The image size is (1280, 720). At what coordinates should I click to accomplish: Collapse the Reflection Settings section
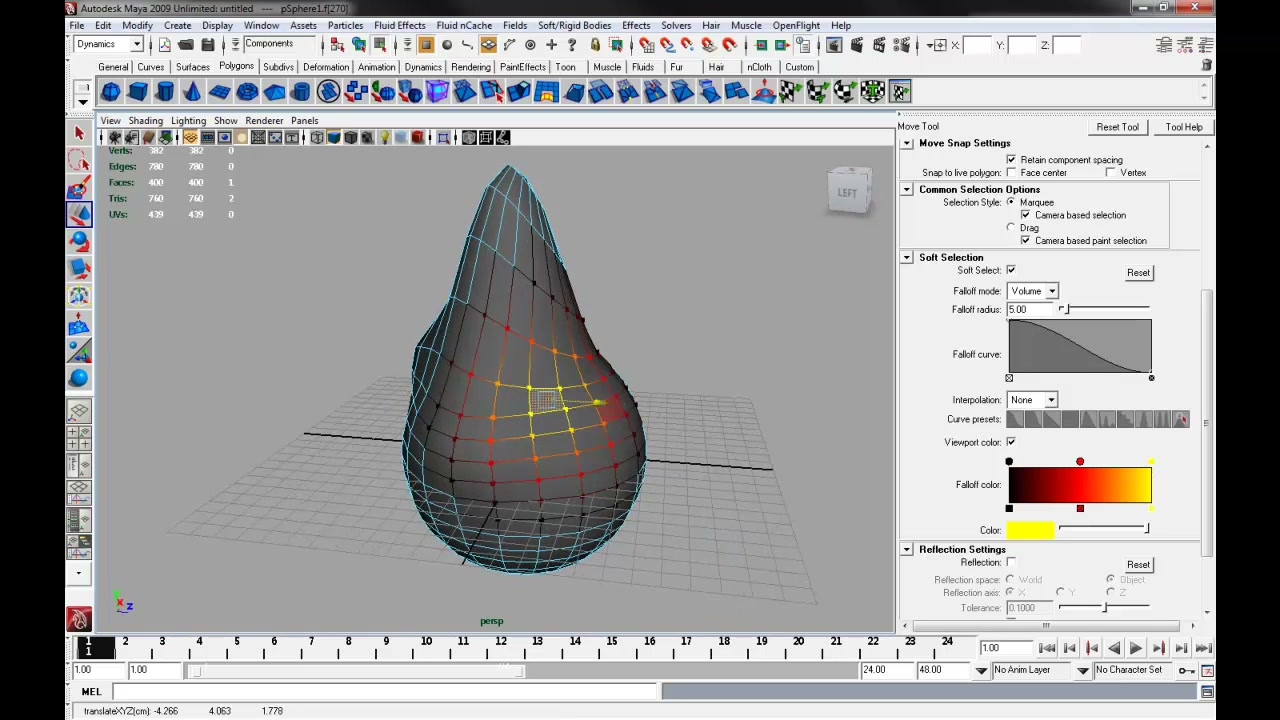click(x=907, y=549)
